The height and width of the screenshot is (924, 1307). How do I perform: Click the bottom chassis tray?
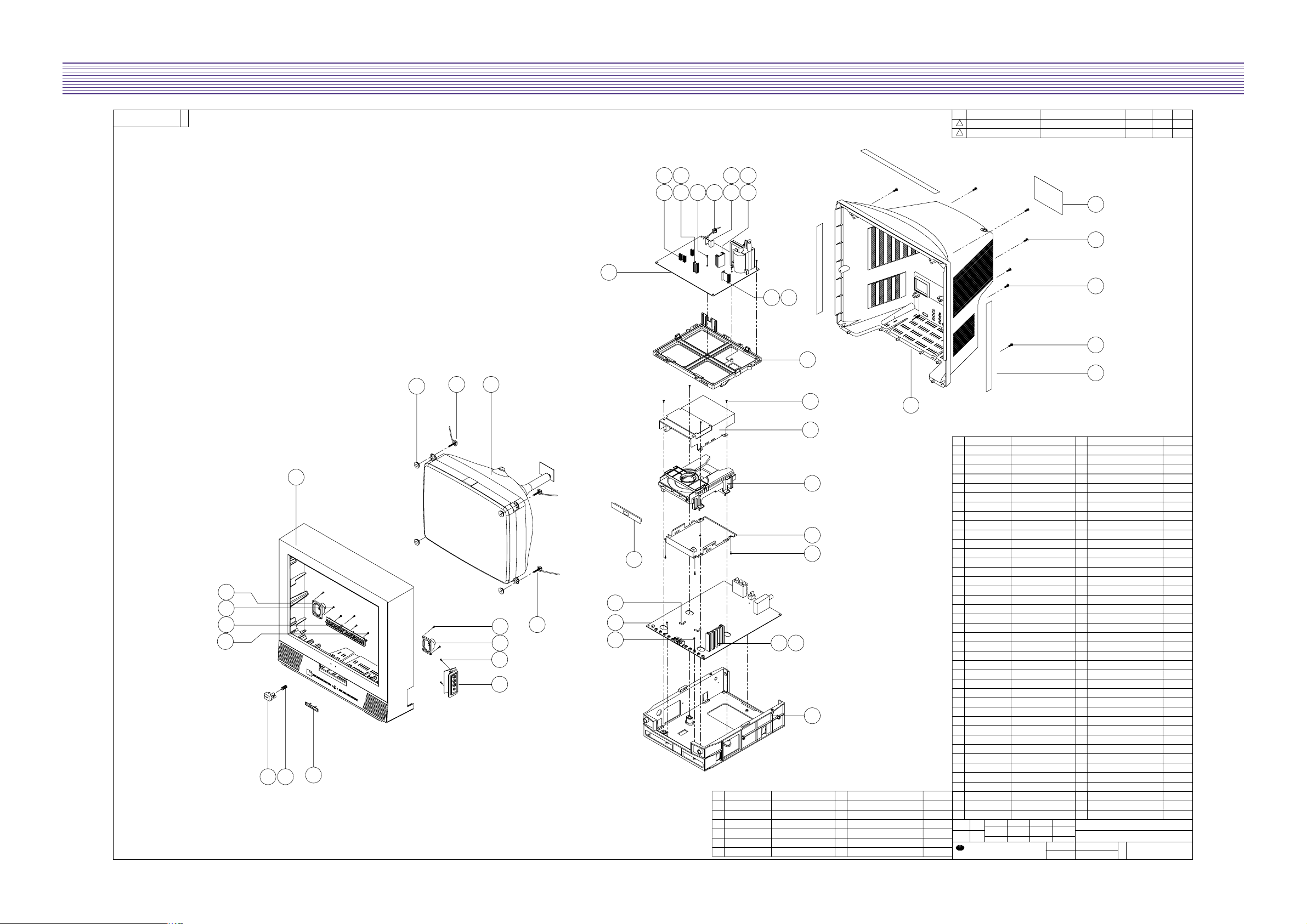point(713,720)
